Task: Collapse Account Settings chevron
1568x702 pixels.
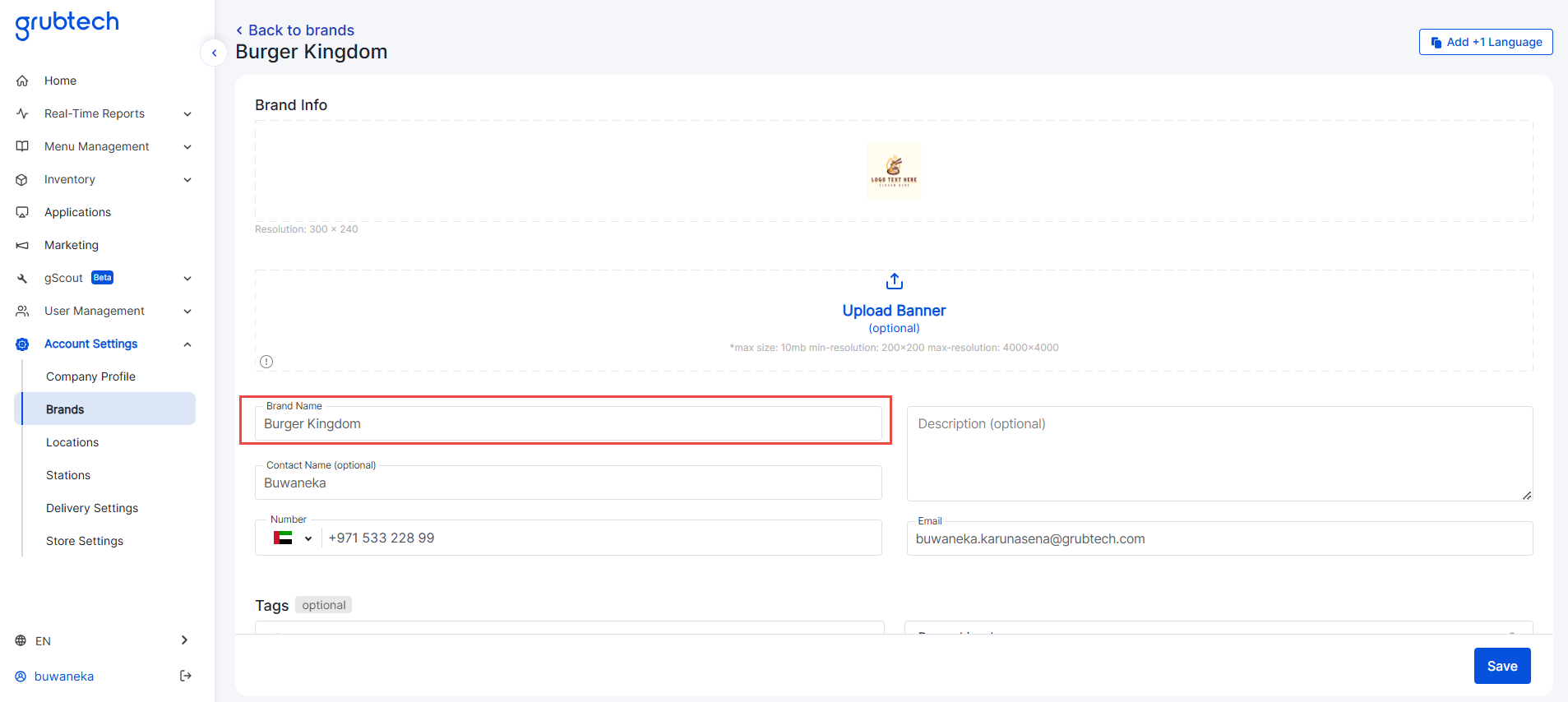Action: pos(187,344)
